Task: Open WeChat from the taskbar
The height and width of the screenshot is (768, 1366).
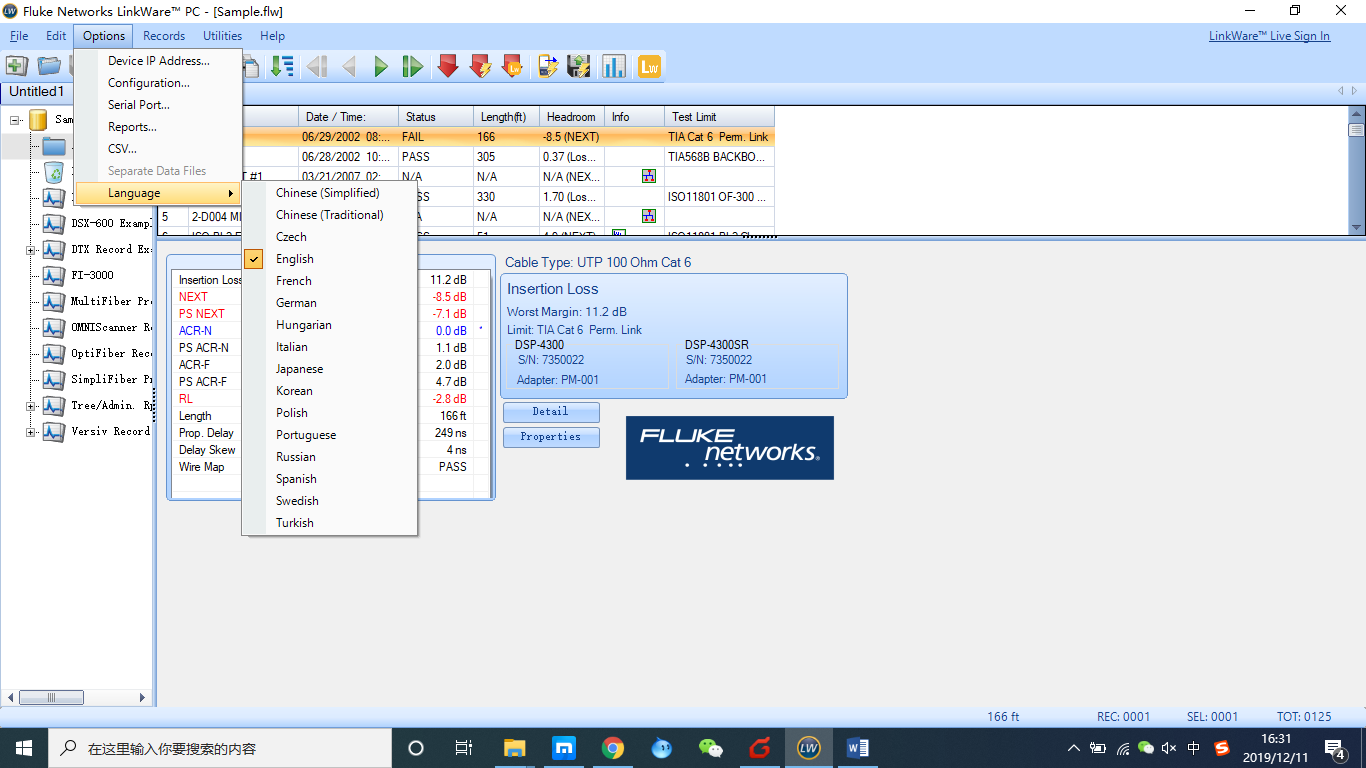Action: (x=710, y=748)
